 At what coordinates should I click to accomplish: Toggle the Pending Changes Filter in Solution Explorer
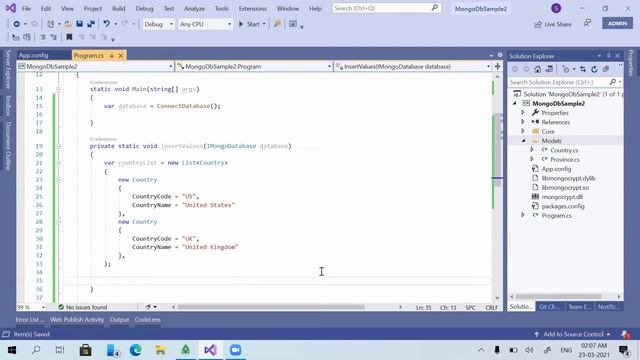click(566, 69)
